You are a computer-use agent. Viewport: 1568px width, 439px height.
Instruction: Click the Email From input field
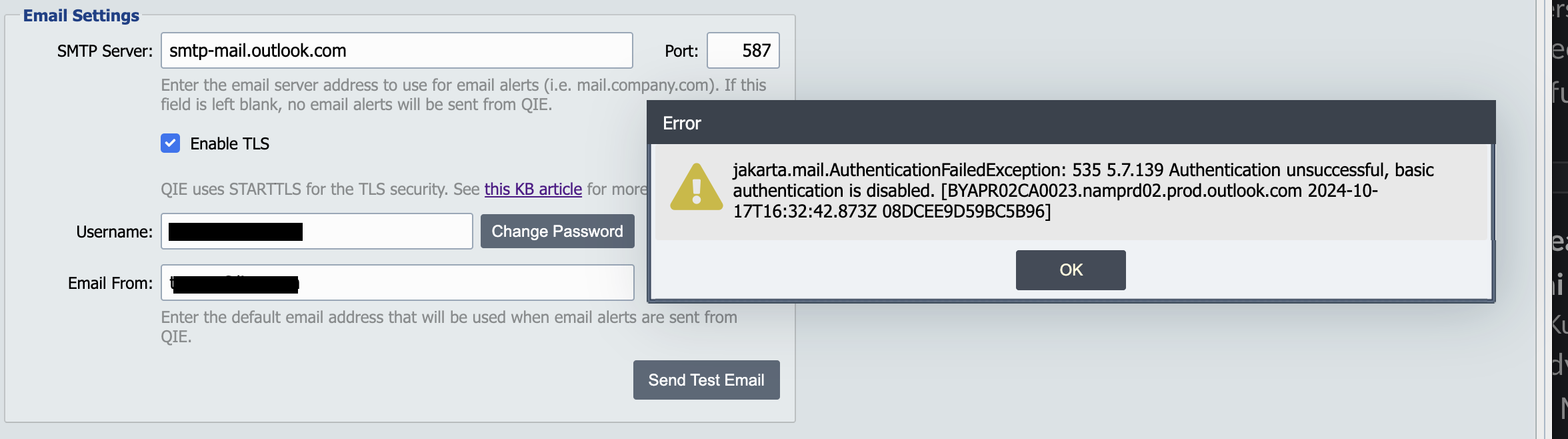[x=397, y=283]
